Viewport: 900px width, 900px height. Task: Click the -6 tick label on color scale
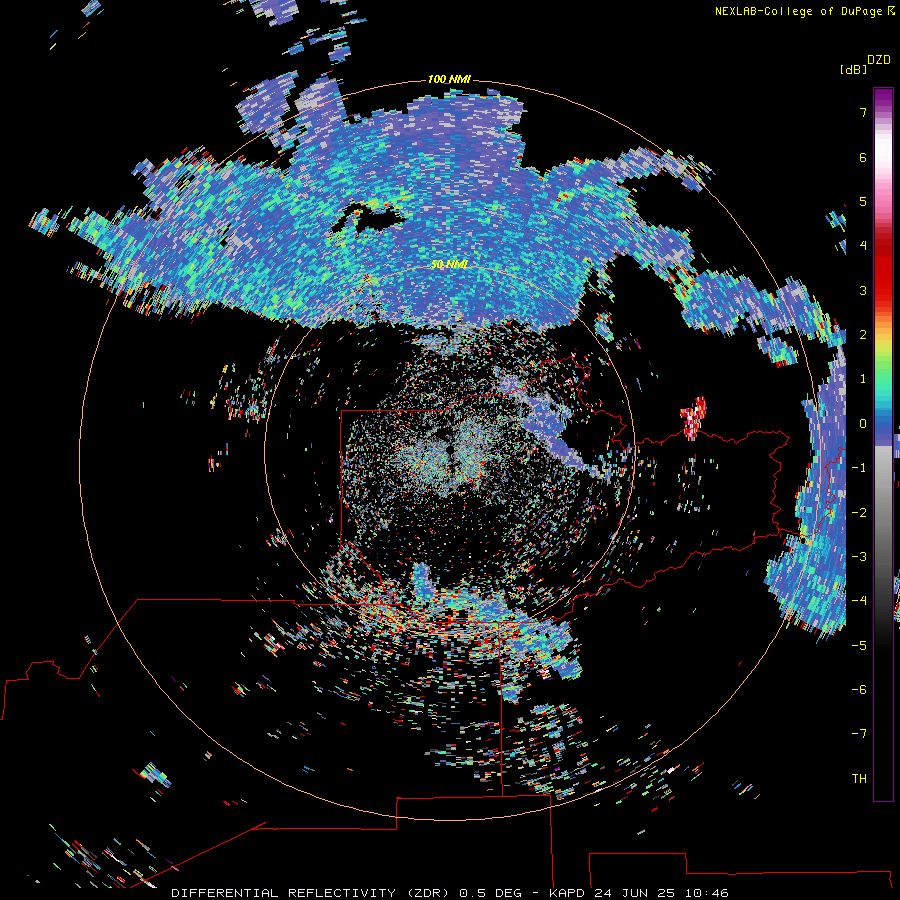(859, 690)
